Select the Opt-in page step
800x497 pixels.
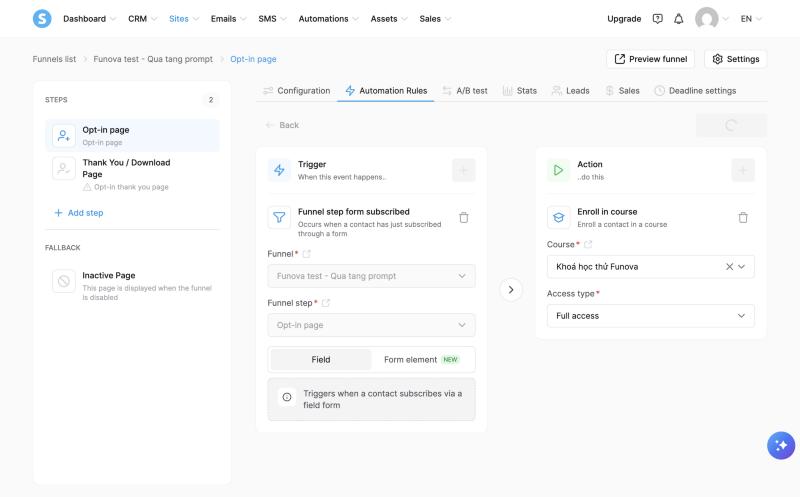pyautogui.click(x=133, y=136)
